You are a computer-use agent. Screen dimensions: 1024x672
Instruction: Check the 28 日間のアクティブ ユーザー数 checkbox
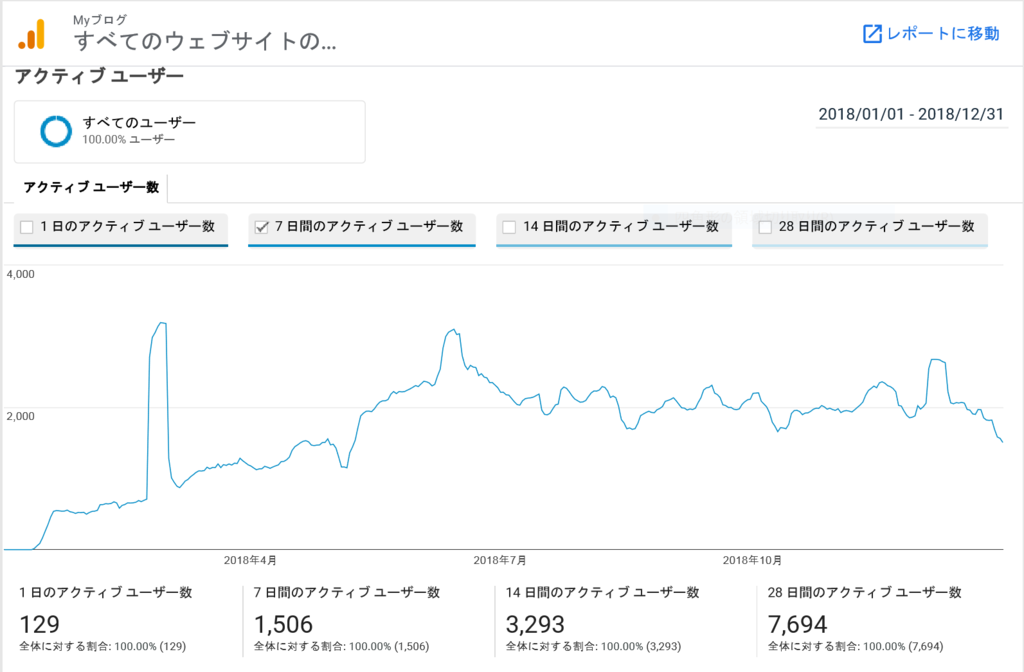(765, 226)
